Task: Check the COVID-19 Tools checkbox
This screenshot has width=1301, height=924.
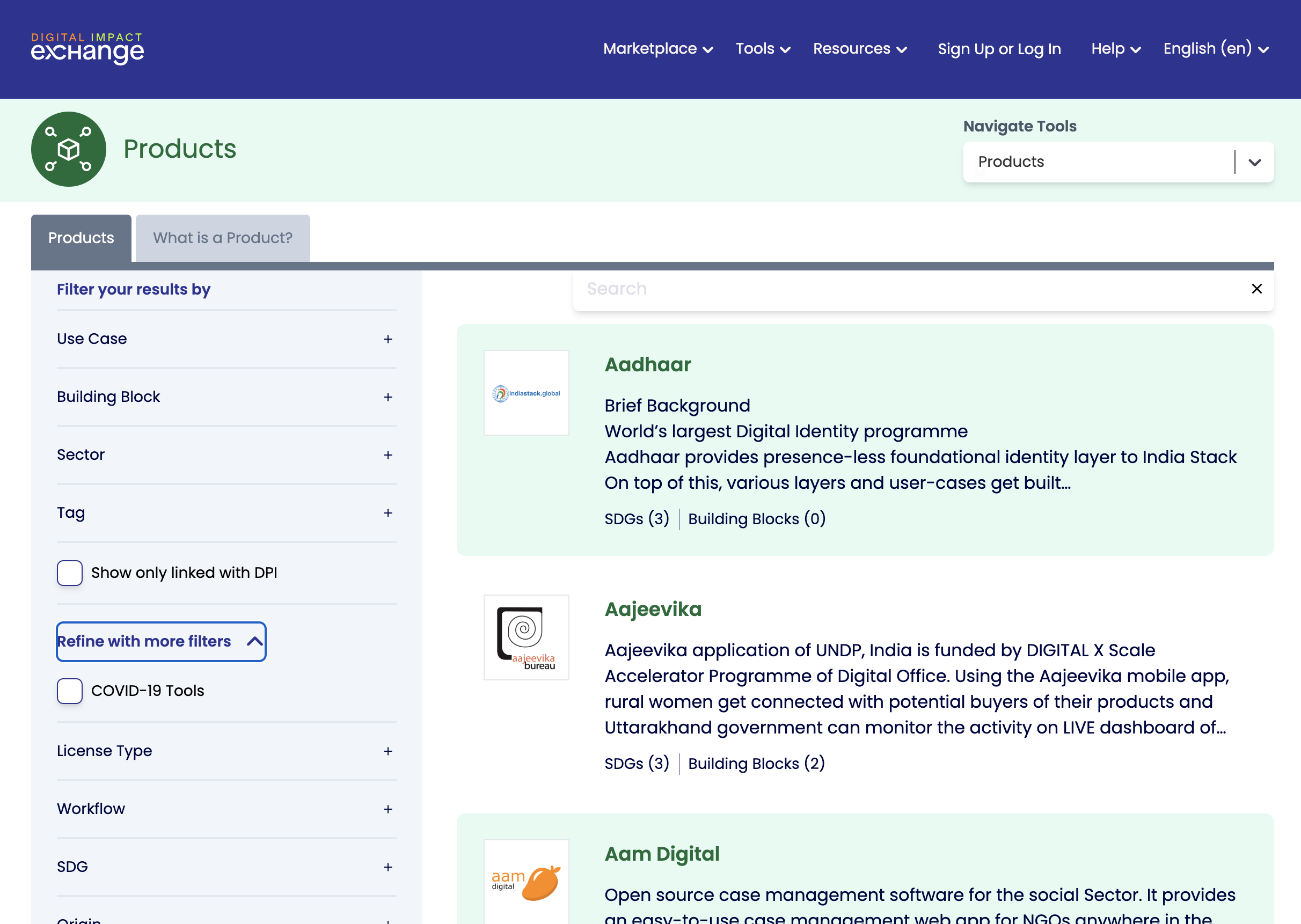Action: [x=69, y=691]
